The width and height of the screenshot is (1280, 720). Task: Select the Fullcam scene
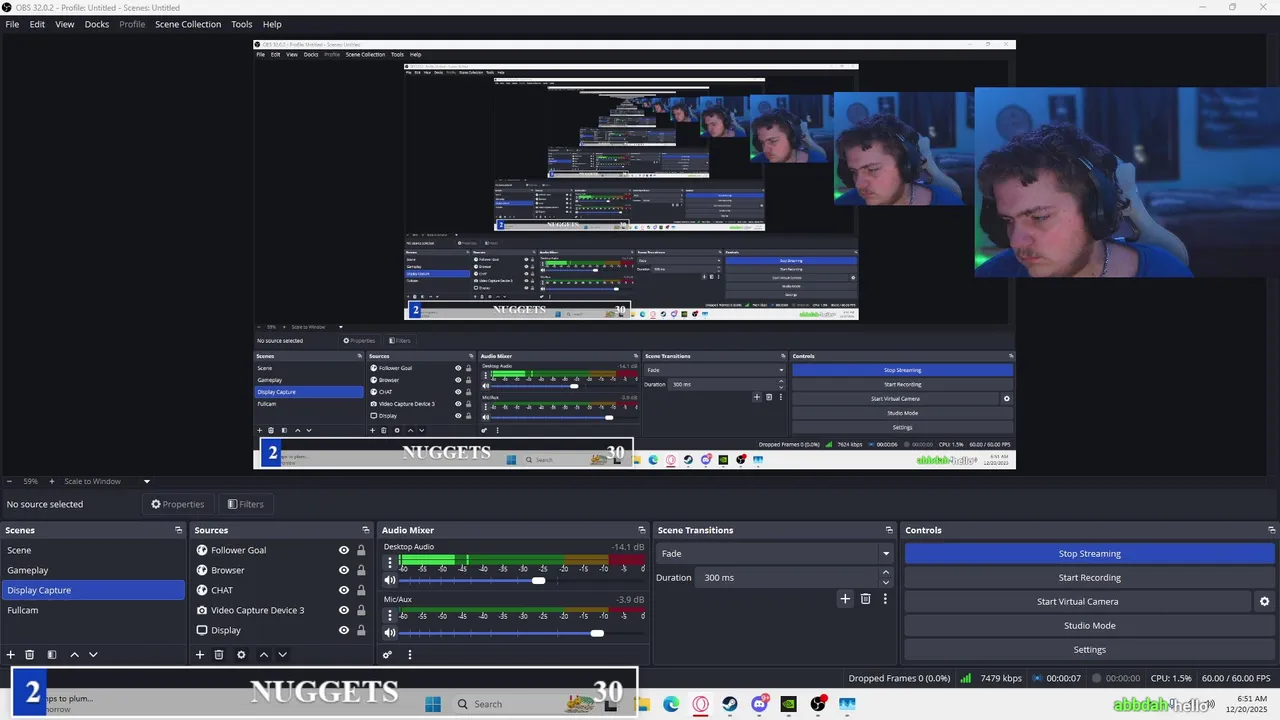(92, 610)
